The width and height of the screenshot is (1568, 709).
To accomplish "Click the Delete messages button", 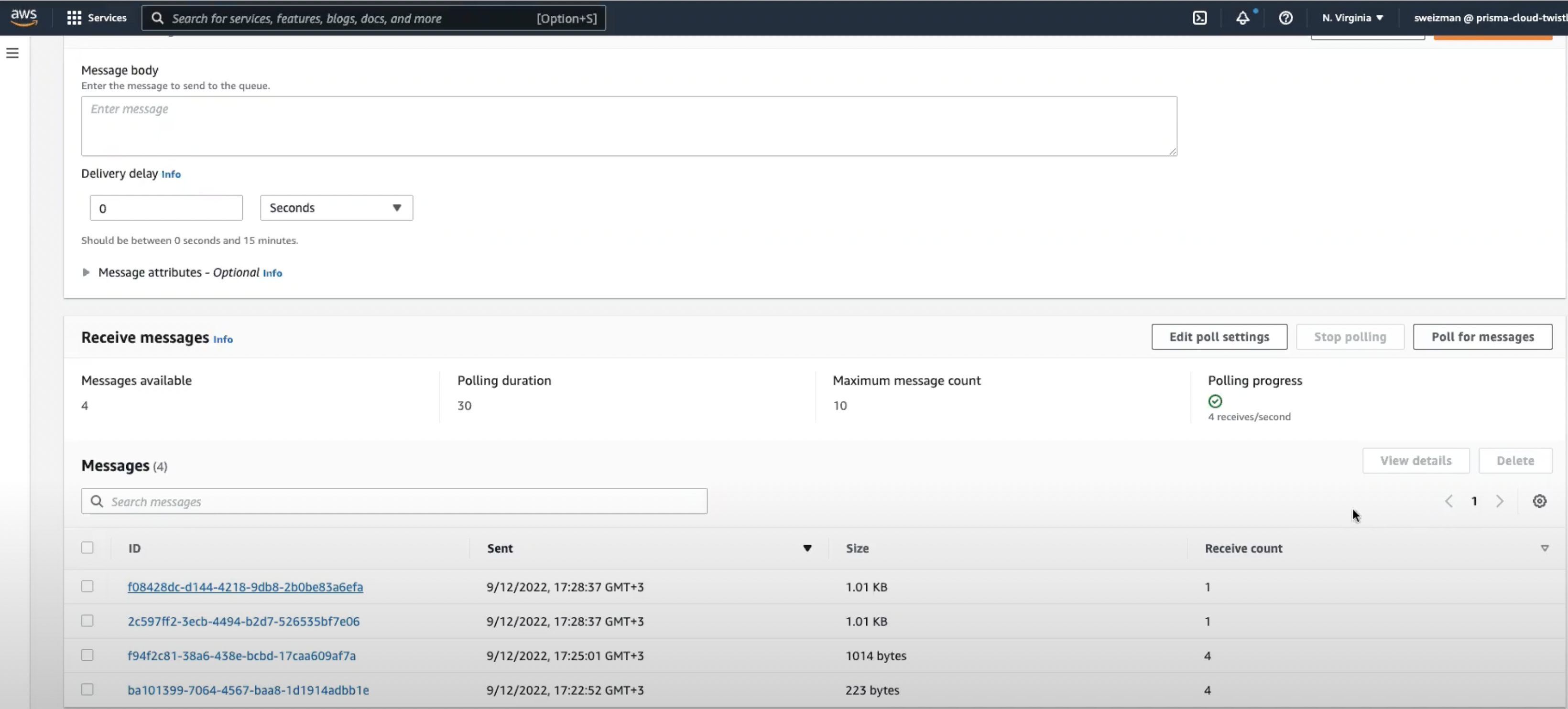I will [x=1514, y=460].
